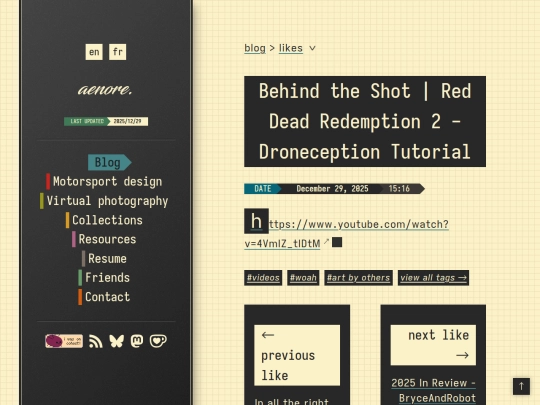Open the RSS feed icon
Image resolution: width=540 pixels, height=405 pixels.
coord(96,341)
